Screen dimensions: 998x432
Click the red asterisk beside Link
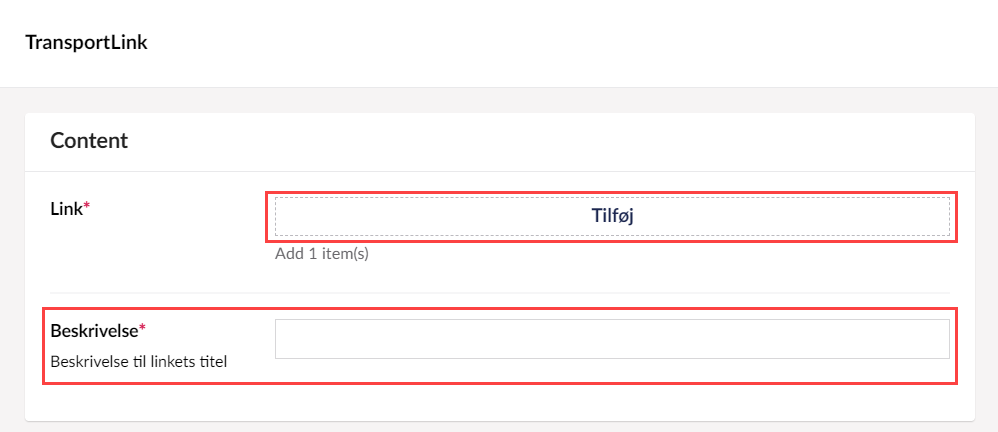click(x=86, y=207)
